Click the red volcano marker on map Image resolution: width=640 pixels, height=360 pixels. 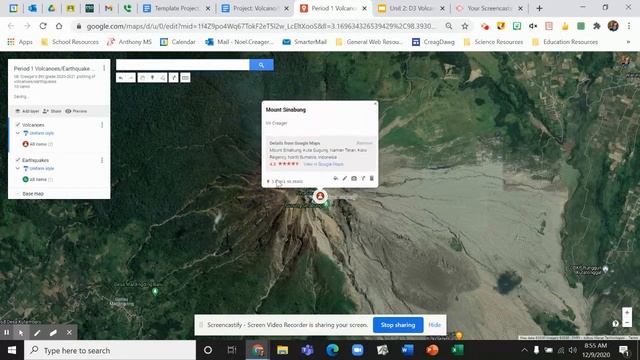[320, 196]
